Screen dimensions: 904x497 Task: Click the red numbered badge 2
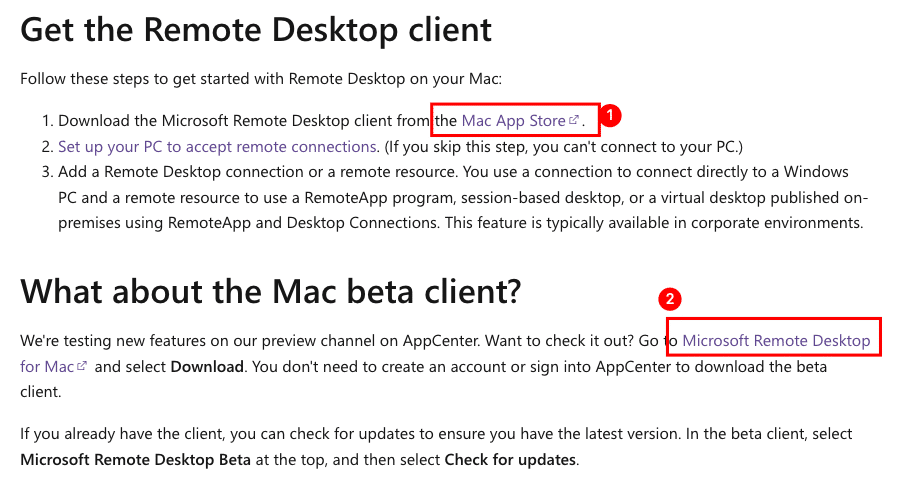pos(669,299)
